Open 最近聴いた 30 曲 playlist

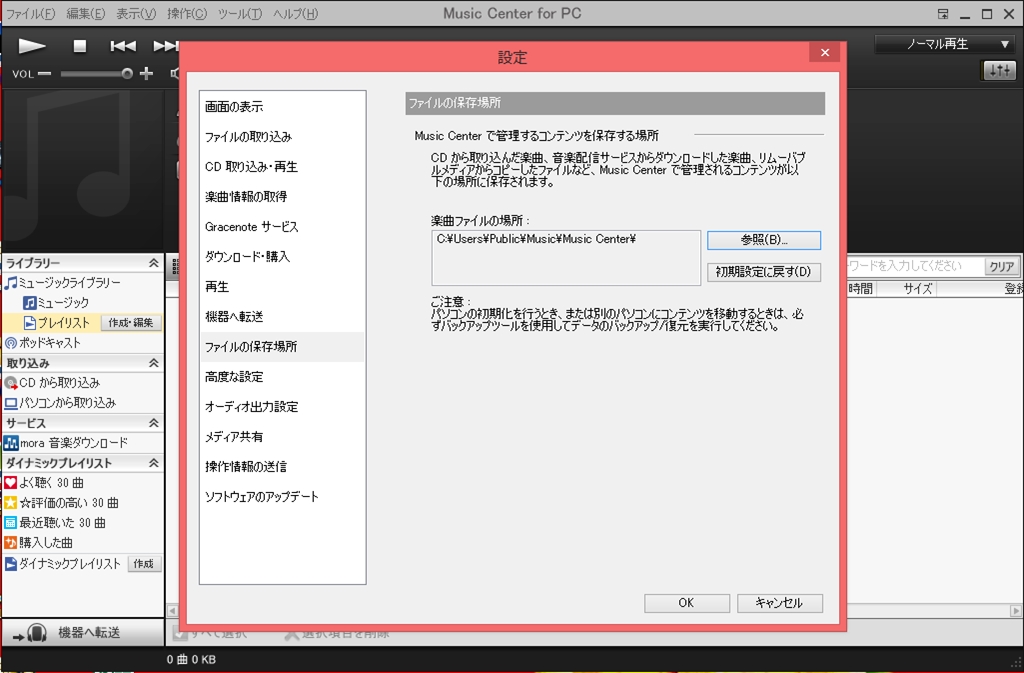click(55, 523)
